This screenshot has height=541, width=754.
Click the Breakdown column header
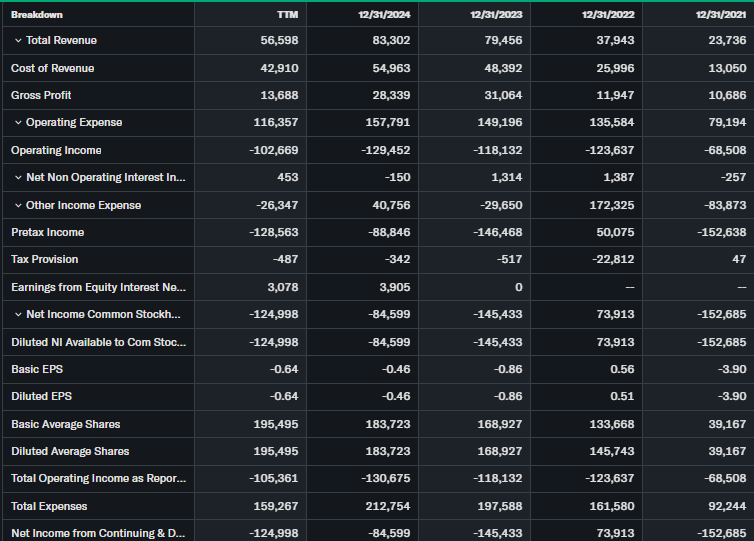coord(36,14)
